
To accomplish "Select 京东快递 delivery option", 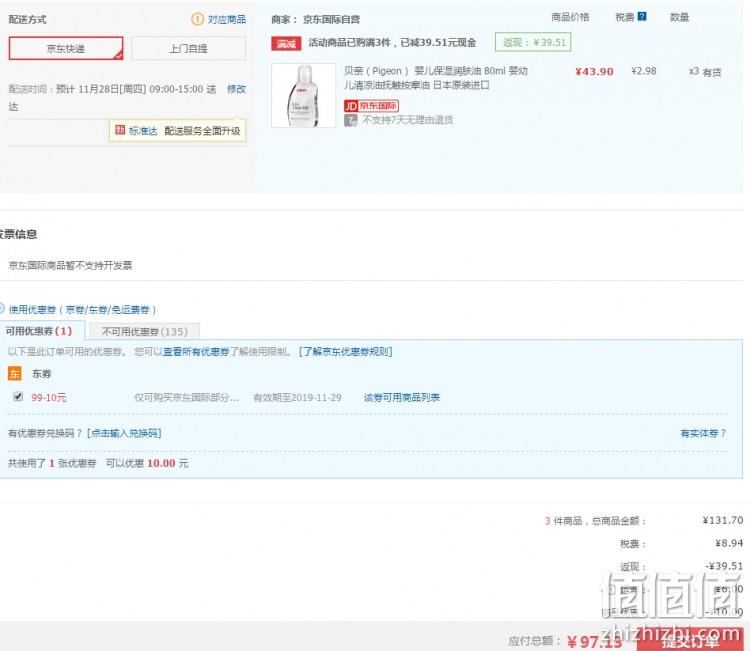I will coord(66,48).
